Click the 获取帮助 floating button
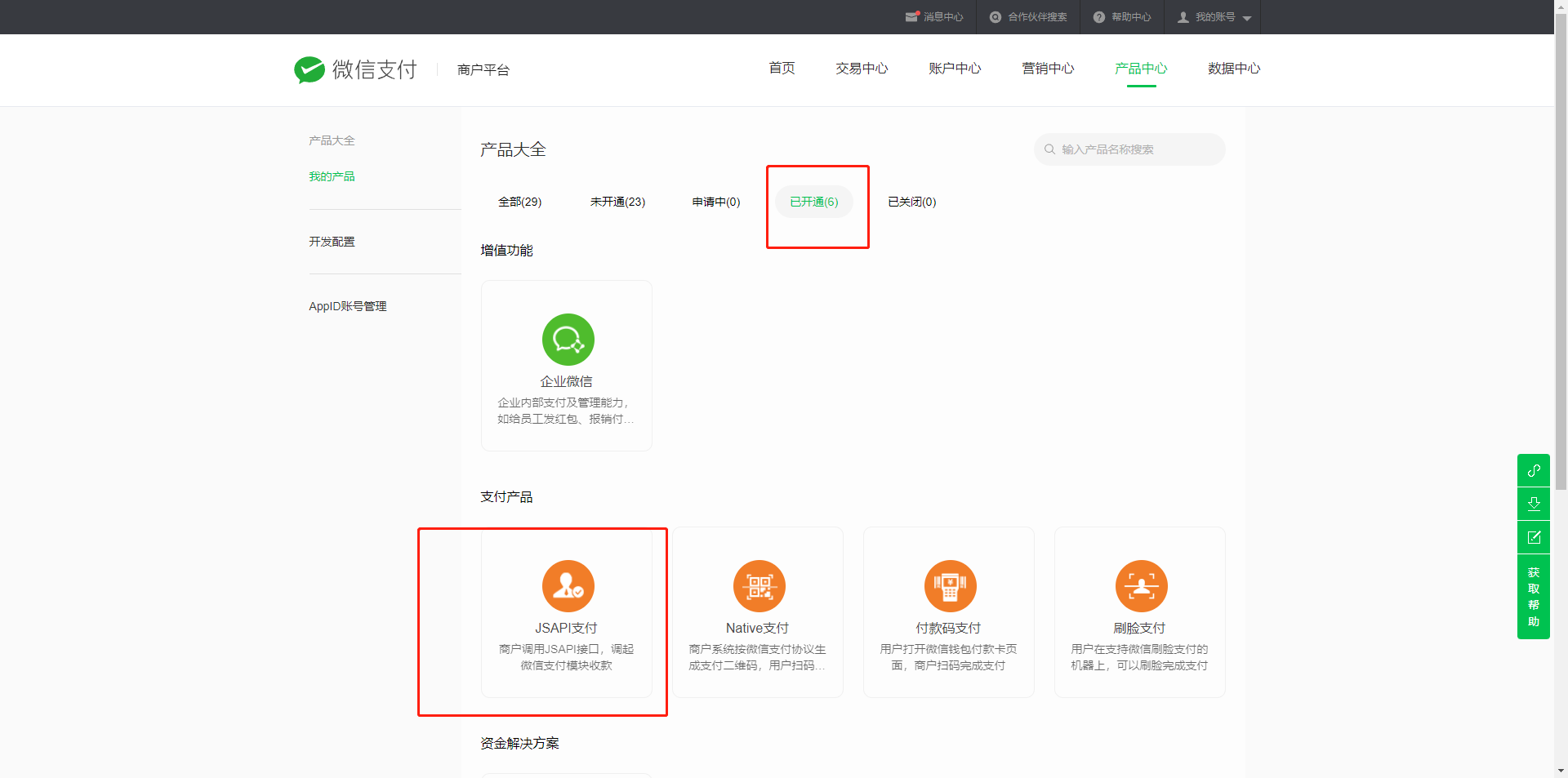1568x778 pixels. click(1533, 597)
